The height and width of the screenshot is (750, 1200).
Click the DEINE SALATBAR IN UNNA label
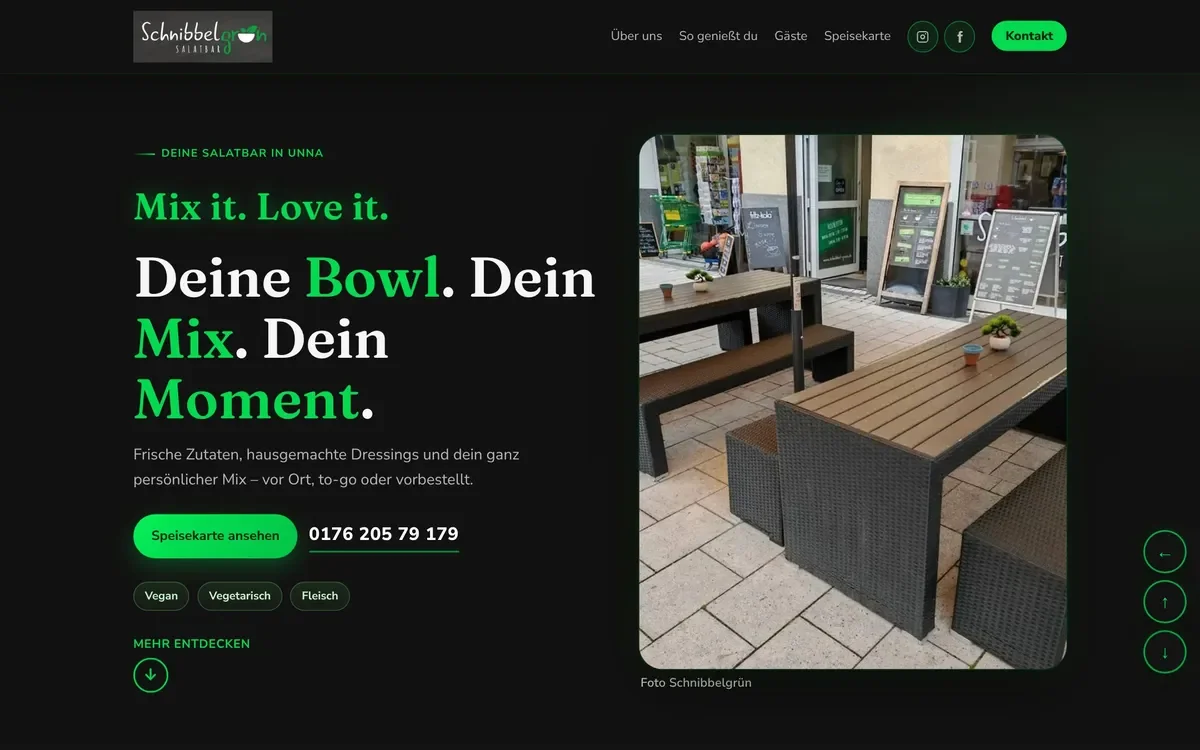242,153
